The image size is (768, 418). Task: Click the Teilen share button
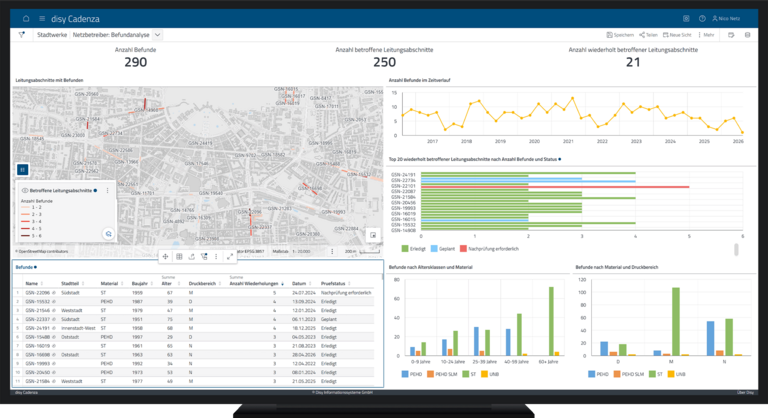coord(648,35)
